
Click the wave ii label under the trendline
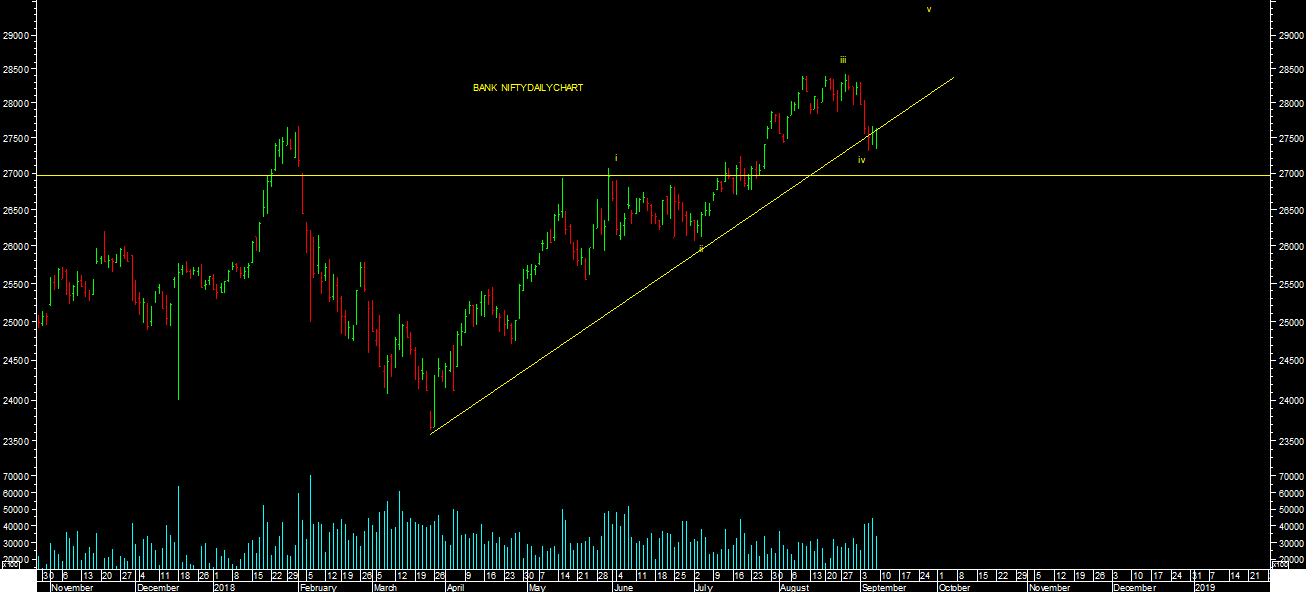coord(701,249)
